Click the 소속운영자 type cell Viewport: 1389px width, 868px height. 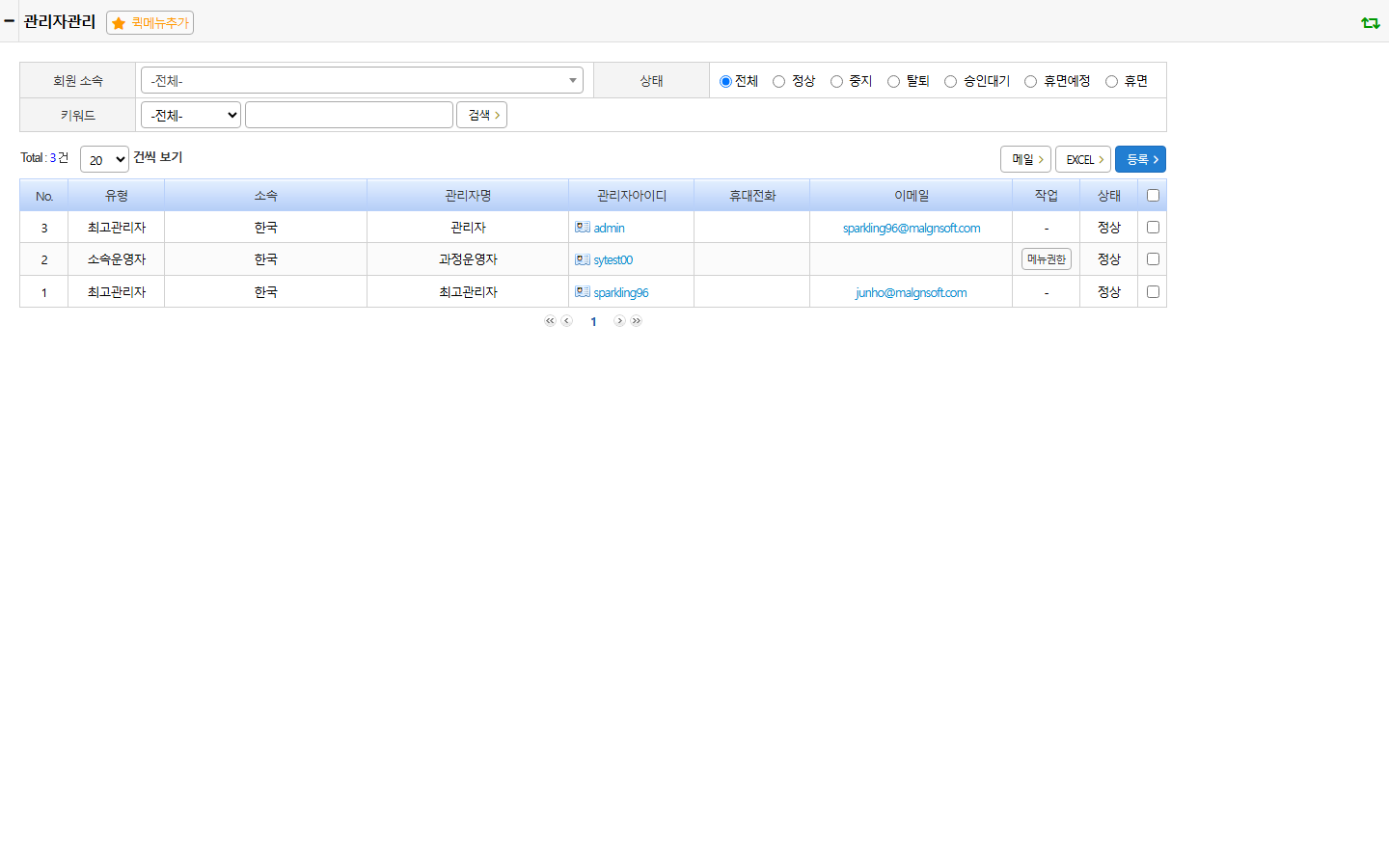point(117,259)
